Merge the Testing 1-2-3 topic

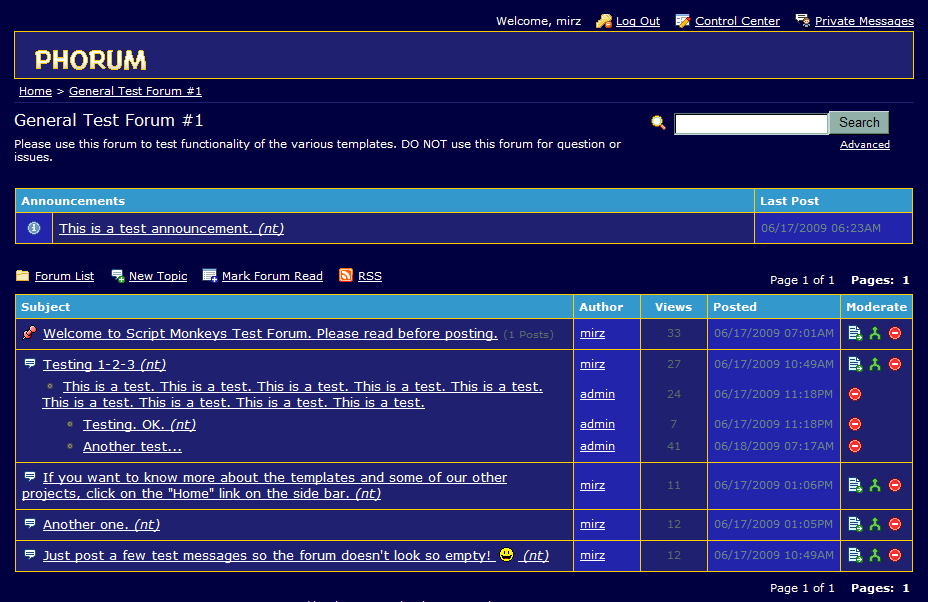875,364
